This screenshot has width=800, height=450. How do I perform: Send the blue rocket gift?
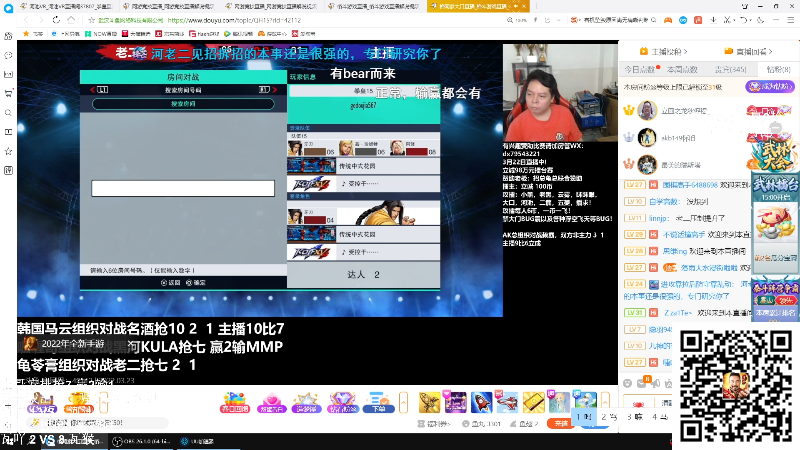481,403
